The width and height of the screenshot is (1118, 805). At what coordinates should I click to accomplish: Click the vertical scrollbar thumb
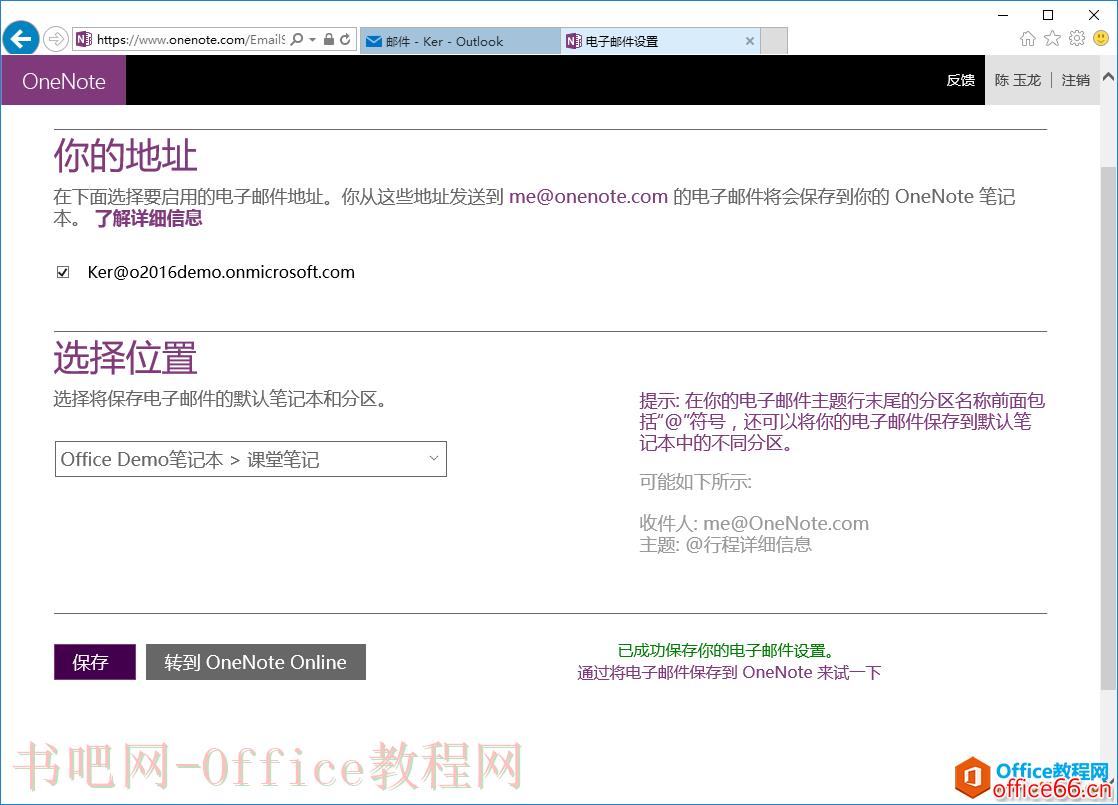tap(1109, 428)
